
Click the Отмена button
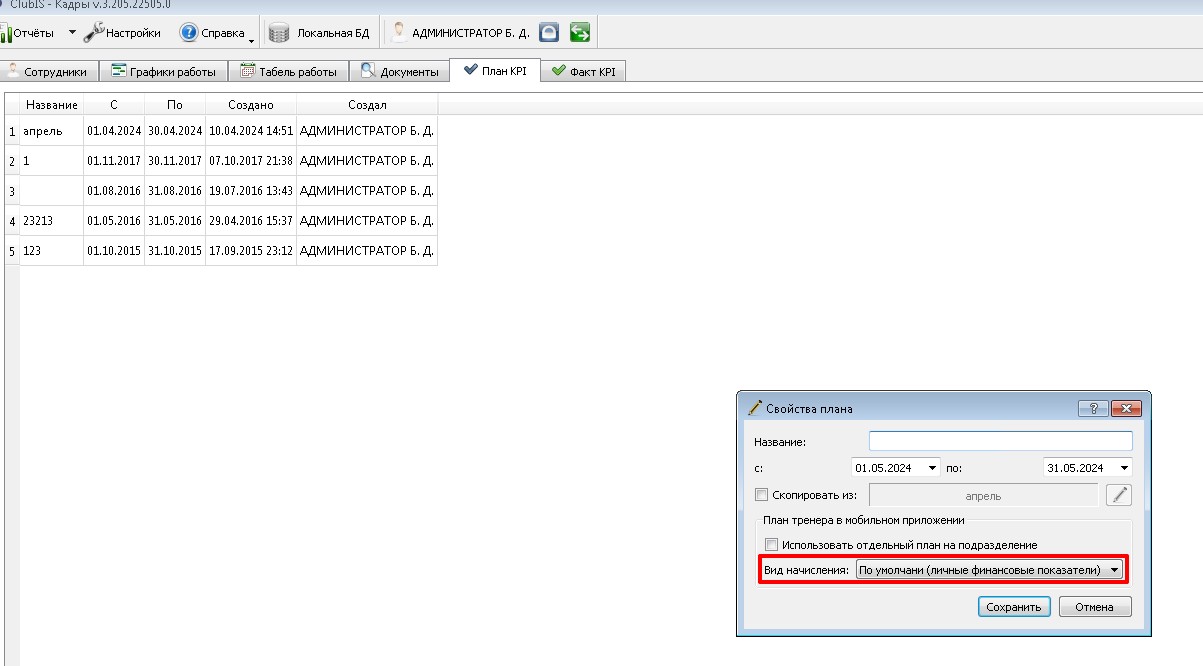point(1095,607)
